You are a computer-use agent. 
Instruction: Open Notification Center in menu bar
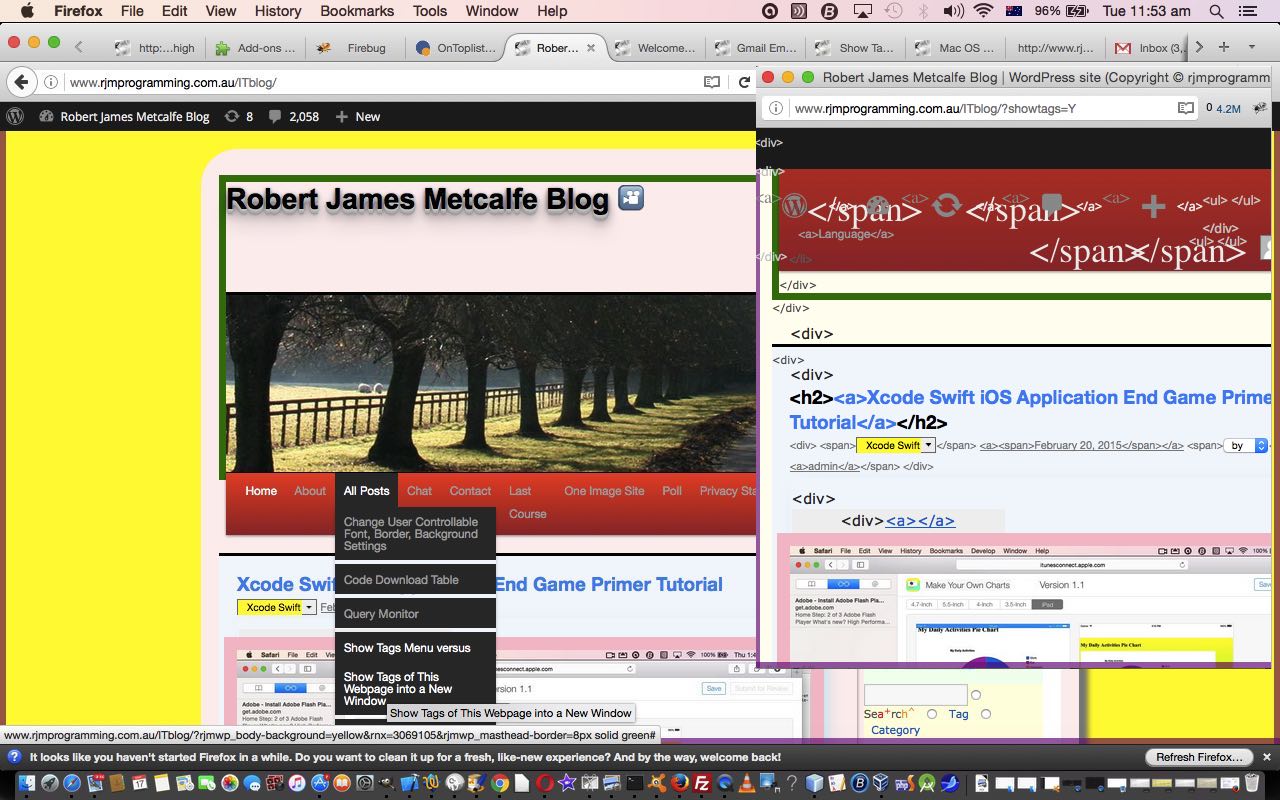[1248, 11]
